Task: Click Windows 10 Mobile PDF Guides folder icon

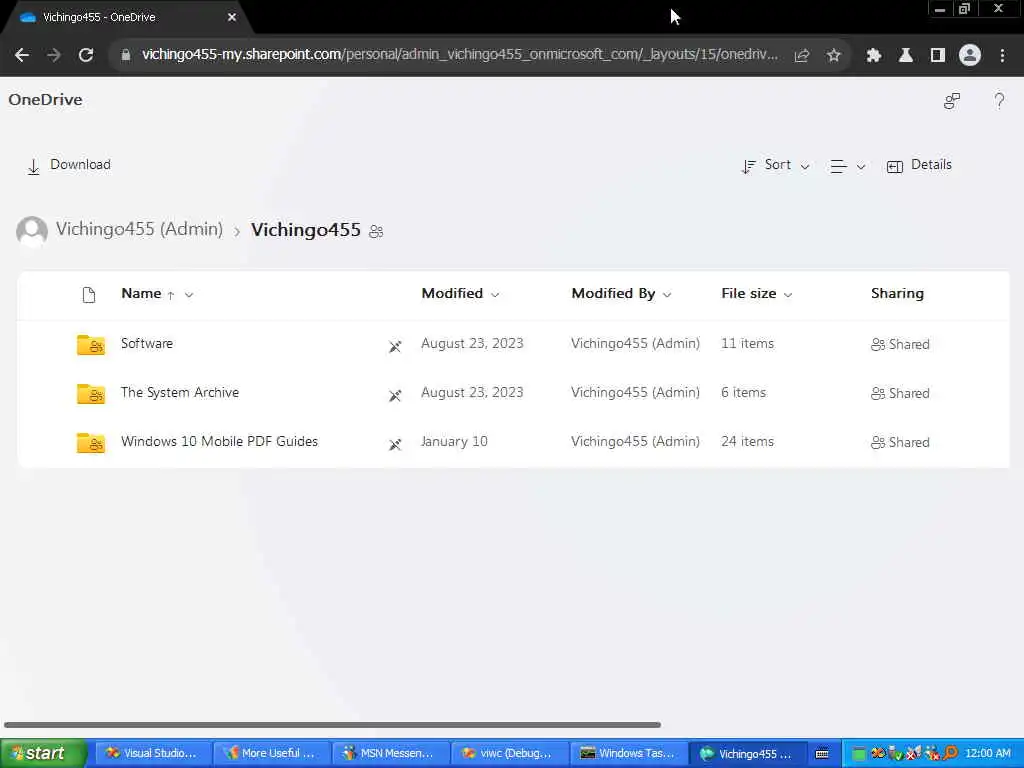Action: click(x=91, y=442)
